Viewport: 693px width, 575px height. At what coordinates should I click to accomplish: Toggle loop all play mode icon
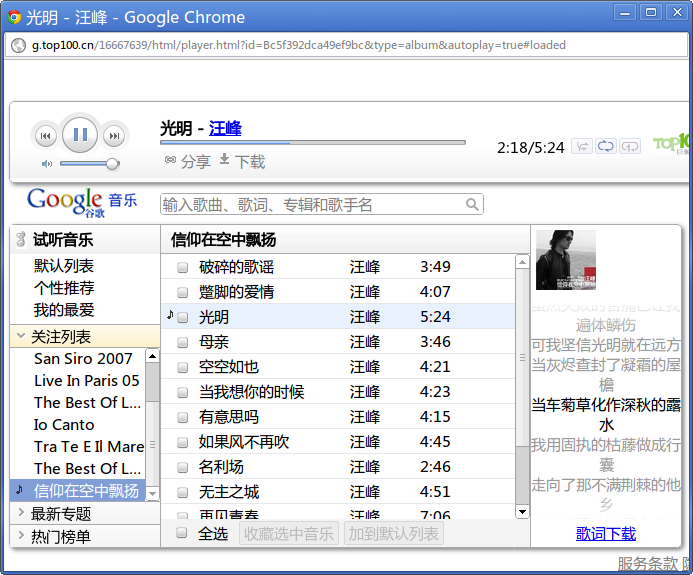tap(606, 146)
